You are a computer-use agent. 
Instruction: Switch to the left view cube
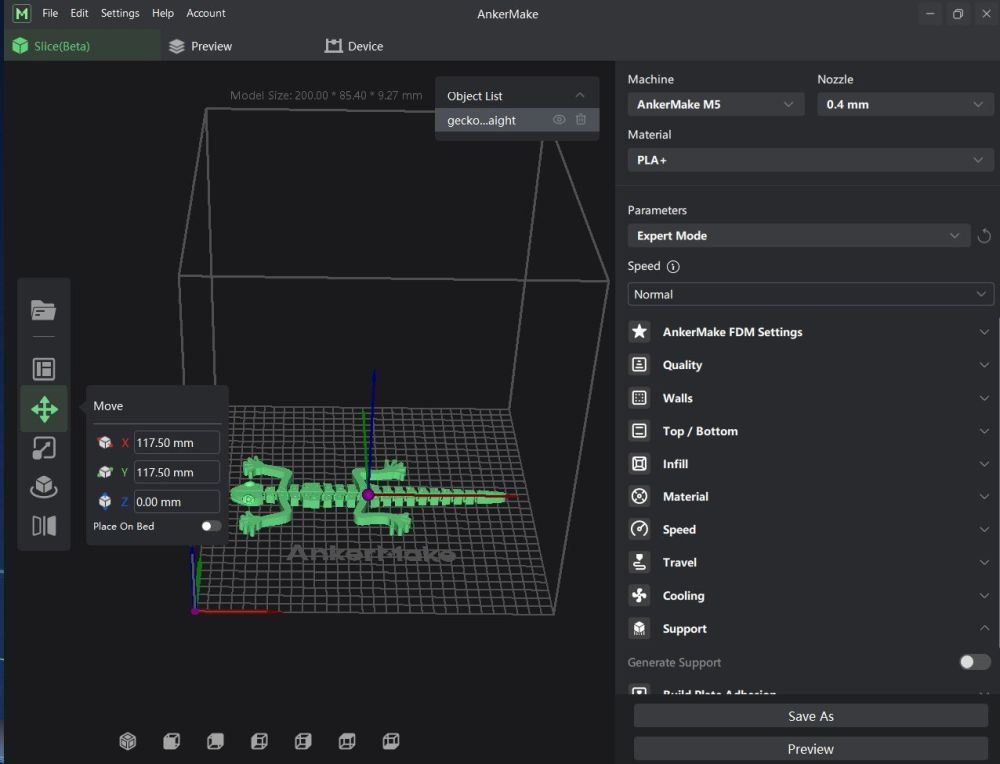pyautogui.click(x=259, y=741)
